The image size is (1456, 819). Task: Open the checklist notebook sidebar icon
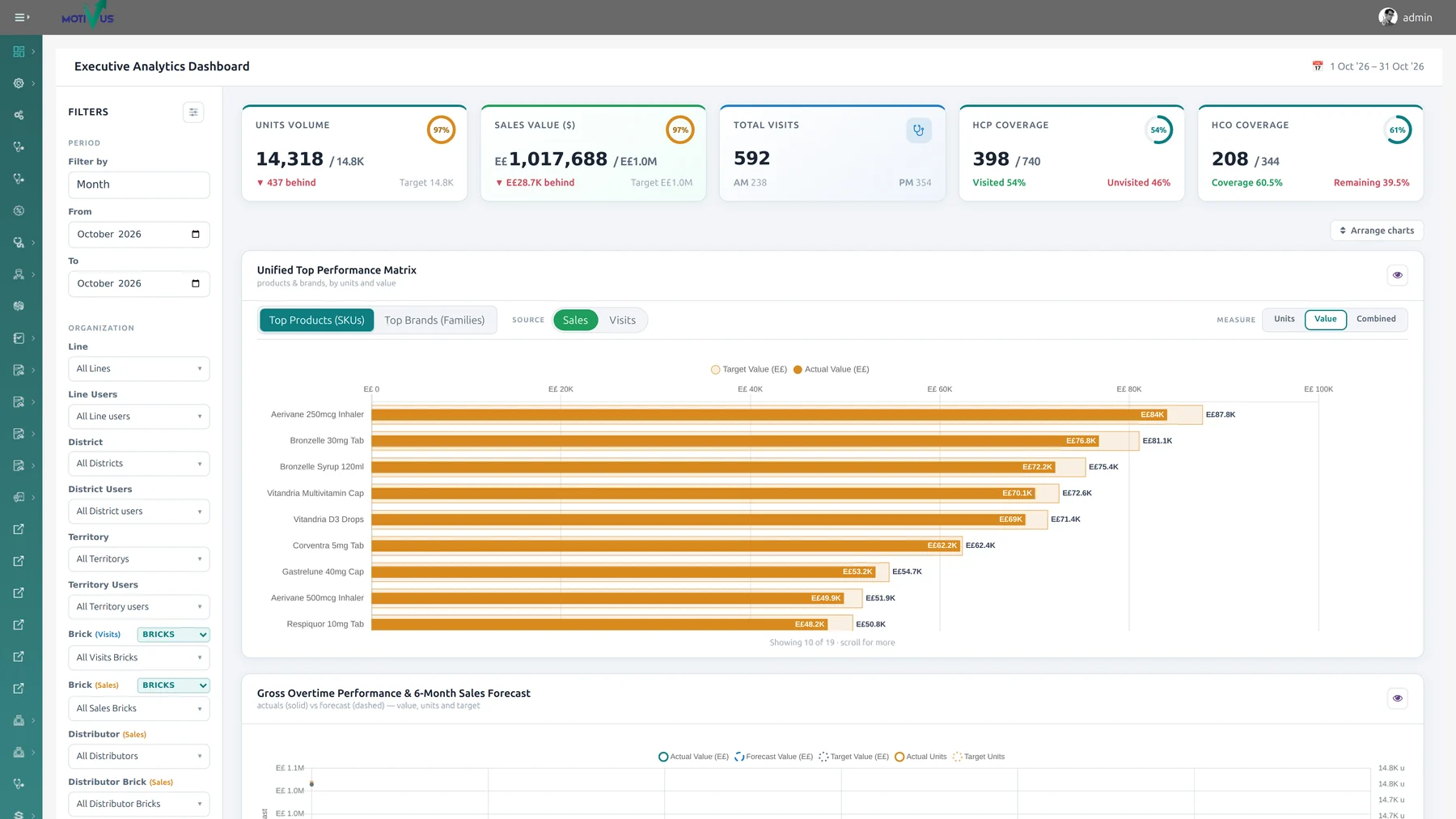pos(19,338)
